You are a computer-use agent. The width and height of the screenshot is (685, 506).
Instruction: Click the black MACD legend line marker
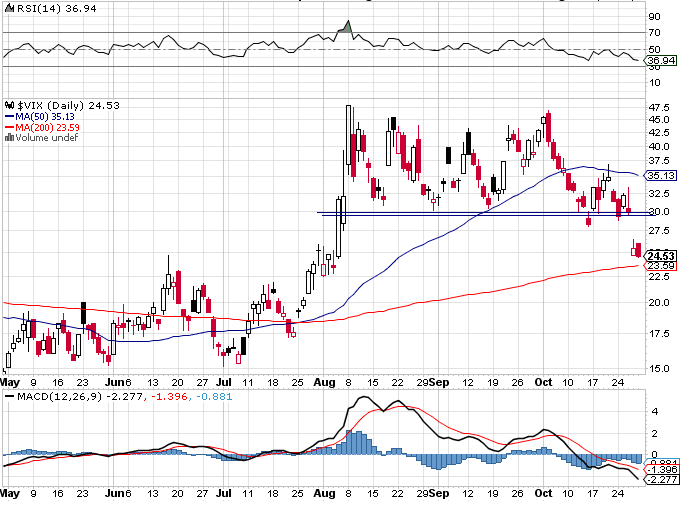point(9,396)
